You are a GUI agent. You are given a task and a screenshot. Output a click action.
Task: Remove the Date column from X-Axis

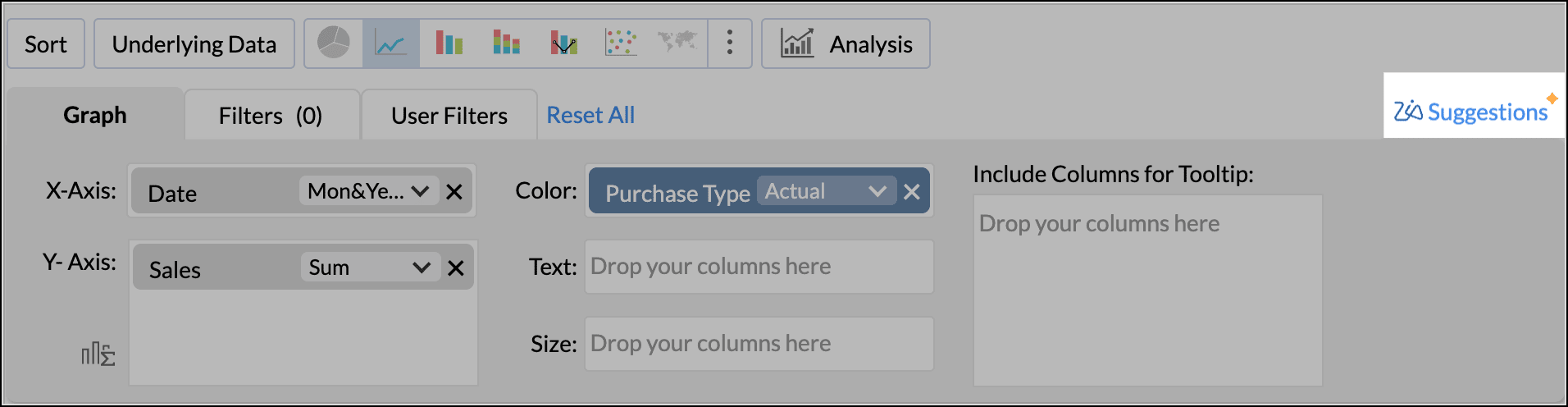[454, 192]
